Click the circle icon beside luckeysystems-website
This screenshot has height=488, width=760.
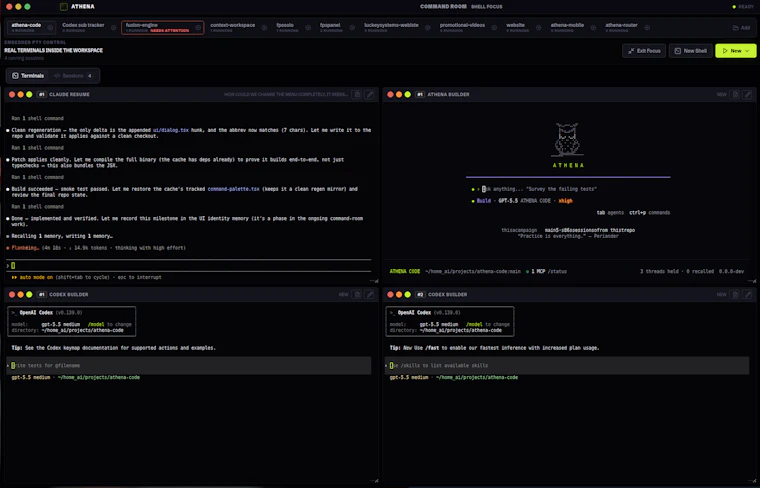pos(428,28)
